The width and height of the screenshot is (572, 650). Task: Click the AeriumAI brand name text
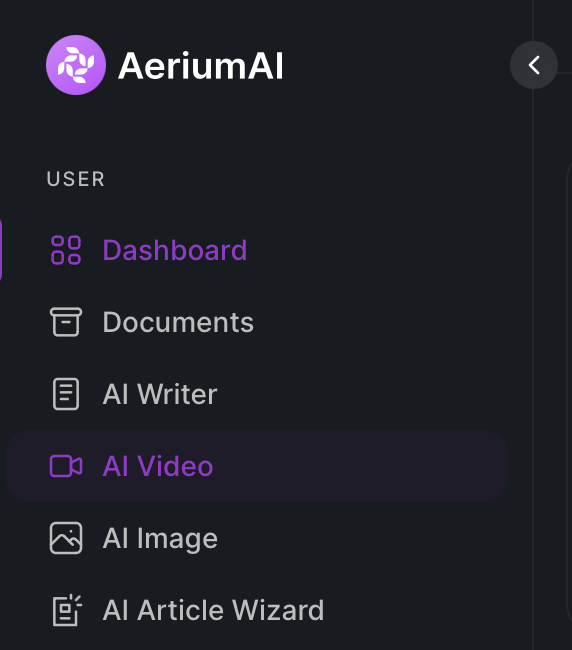(x=201, y=65)
